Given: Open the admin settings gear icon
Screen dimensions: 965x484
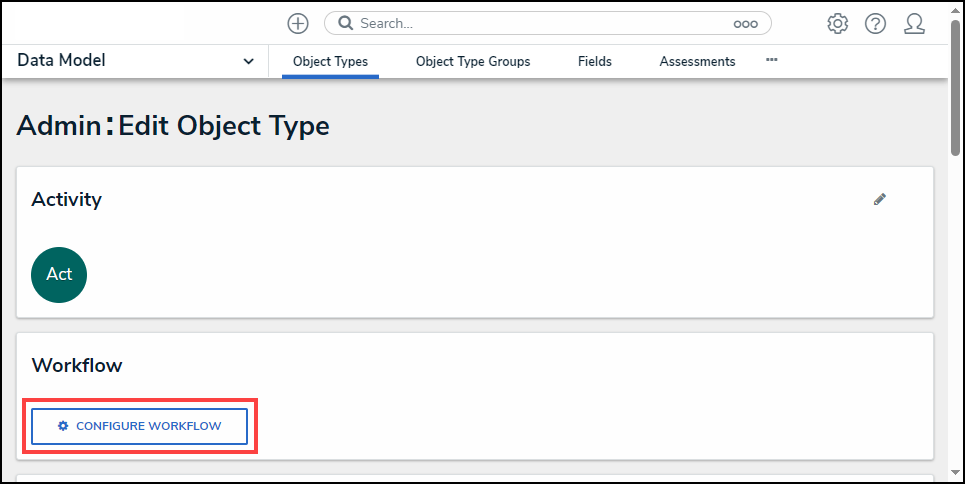Looking at the screenshot, I should tap(837, 23).
